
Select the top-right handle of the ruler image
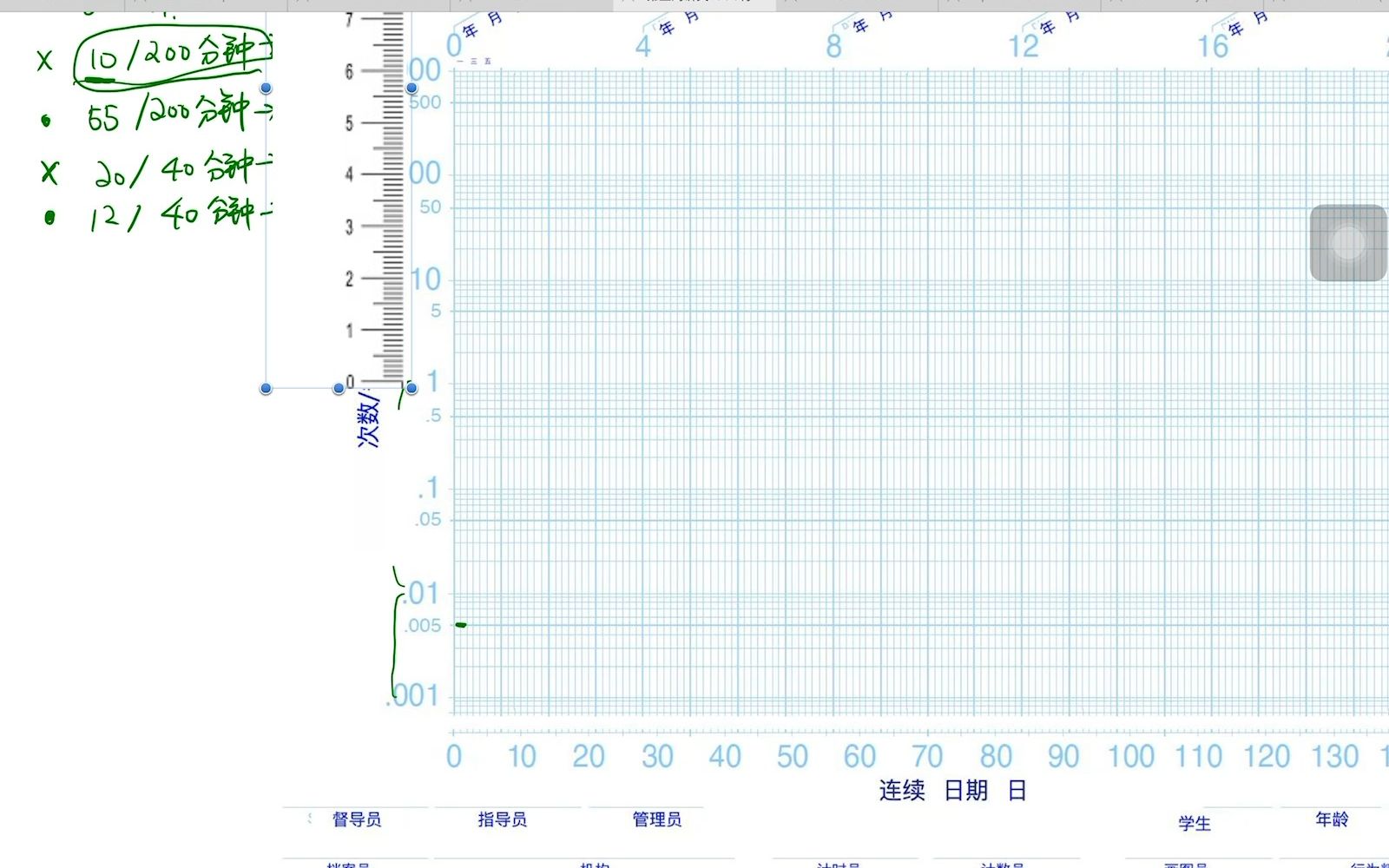pyautogui.click(x=411, y=88)
